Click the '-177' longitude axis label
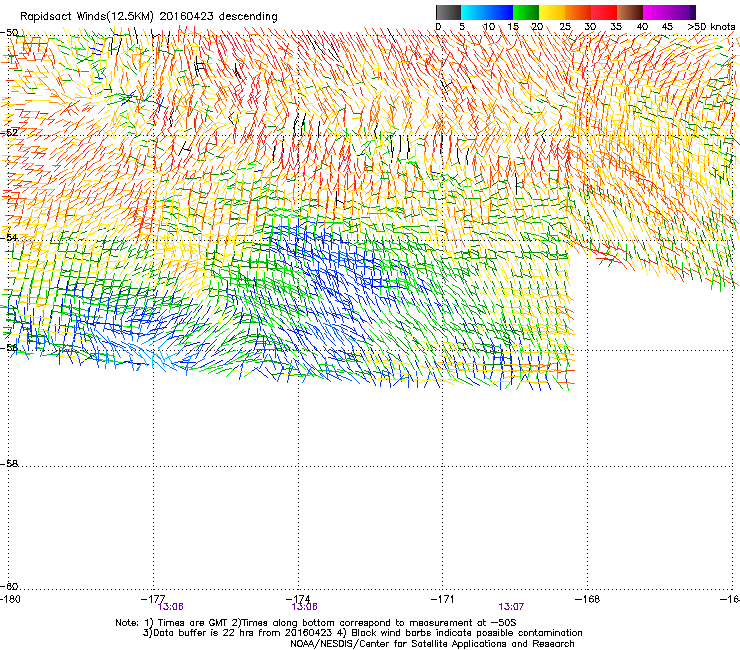740x650 pixels. click(x=153, y=599)
